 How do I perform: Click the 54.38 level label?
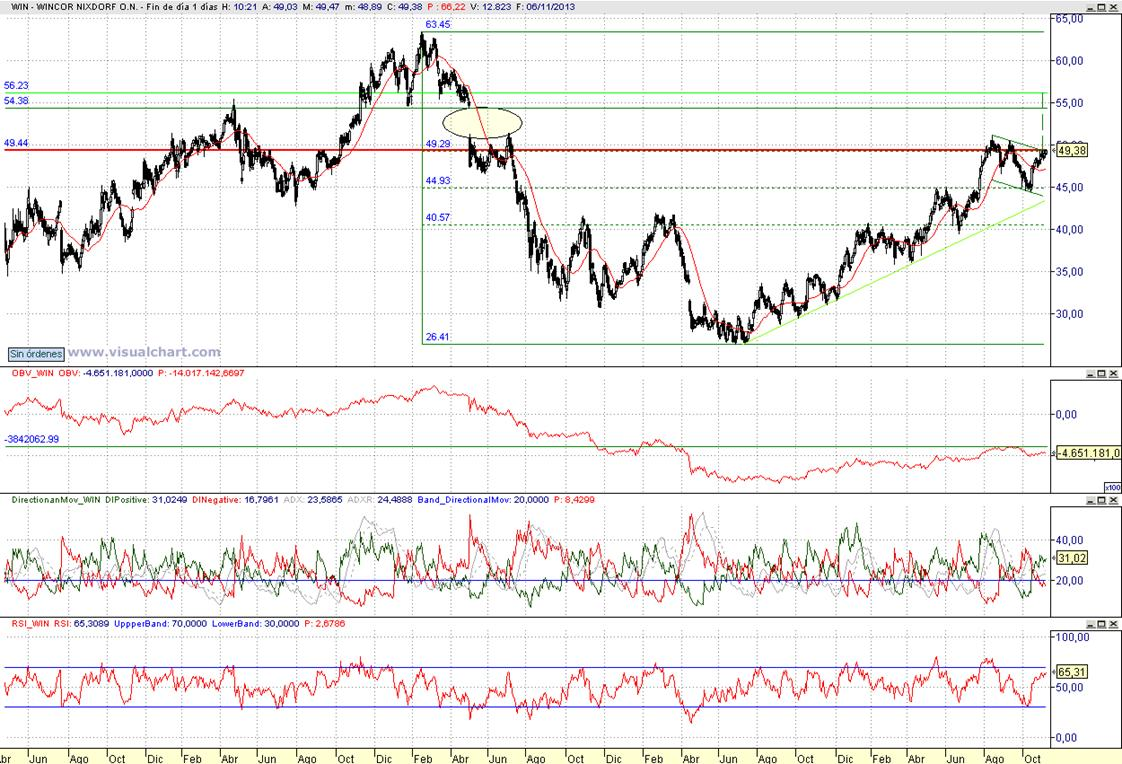[x=16, y=101]
